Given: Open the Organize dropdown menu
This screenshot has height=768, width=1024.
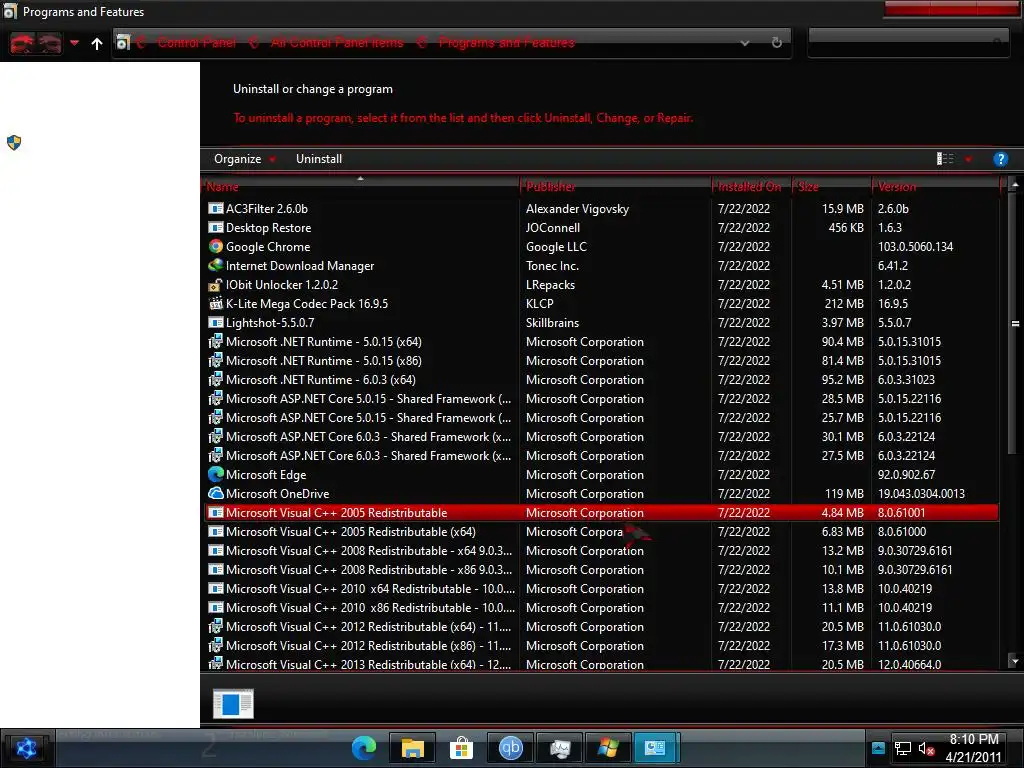Looking at the screenshot, I should 244,159.
